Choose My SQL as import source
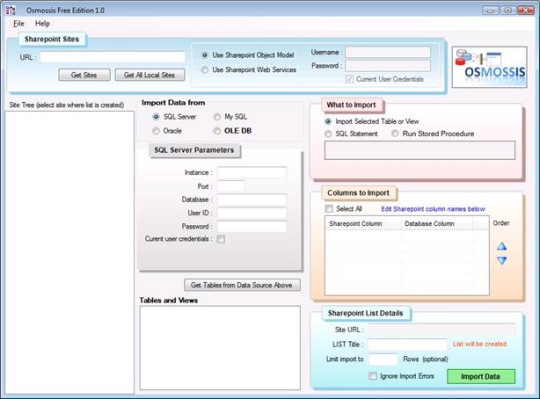 pyautogui.click(x=217, y=117)
